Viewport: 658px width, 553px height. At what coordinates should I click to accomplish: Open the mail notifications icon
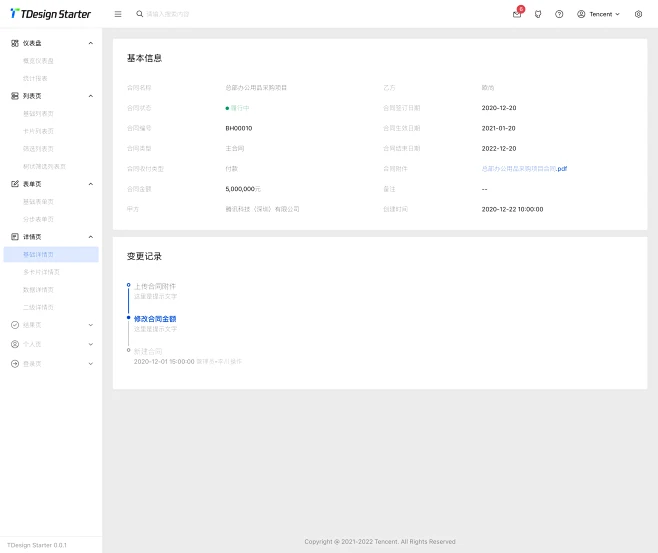[517, 14]
